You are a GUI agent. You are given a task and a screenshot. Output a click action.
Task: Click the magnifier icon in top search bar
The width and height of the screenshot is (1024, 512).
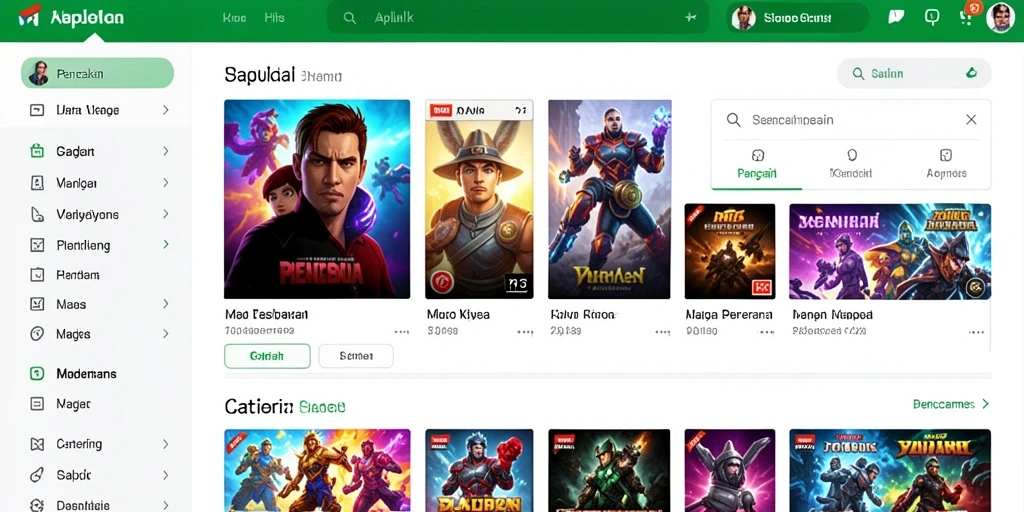(350, 18)
